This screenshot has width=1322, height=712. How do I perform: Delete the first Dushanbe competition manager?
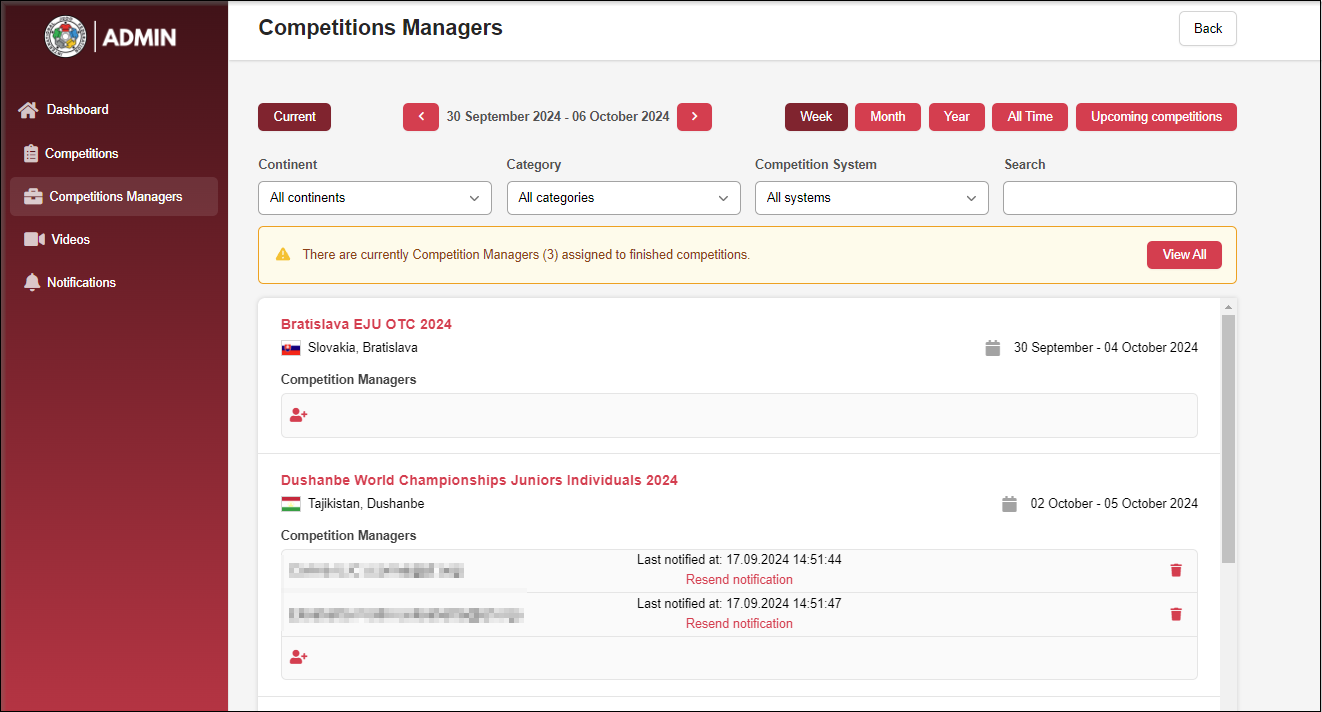click(x=1176, y=570)
